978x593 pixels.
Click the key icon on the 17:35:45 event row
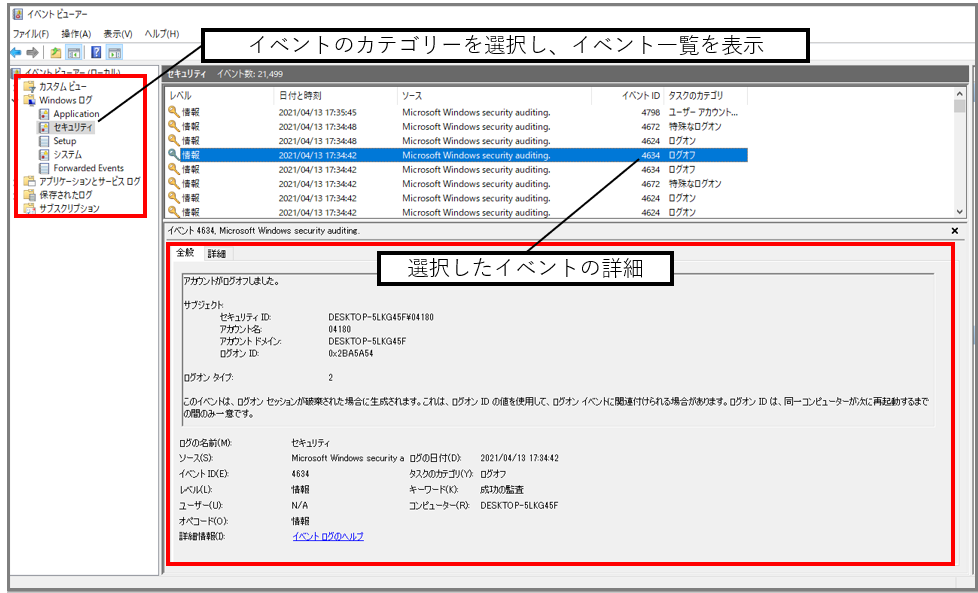[173, 112]
